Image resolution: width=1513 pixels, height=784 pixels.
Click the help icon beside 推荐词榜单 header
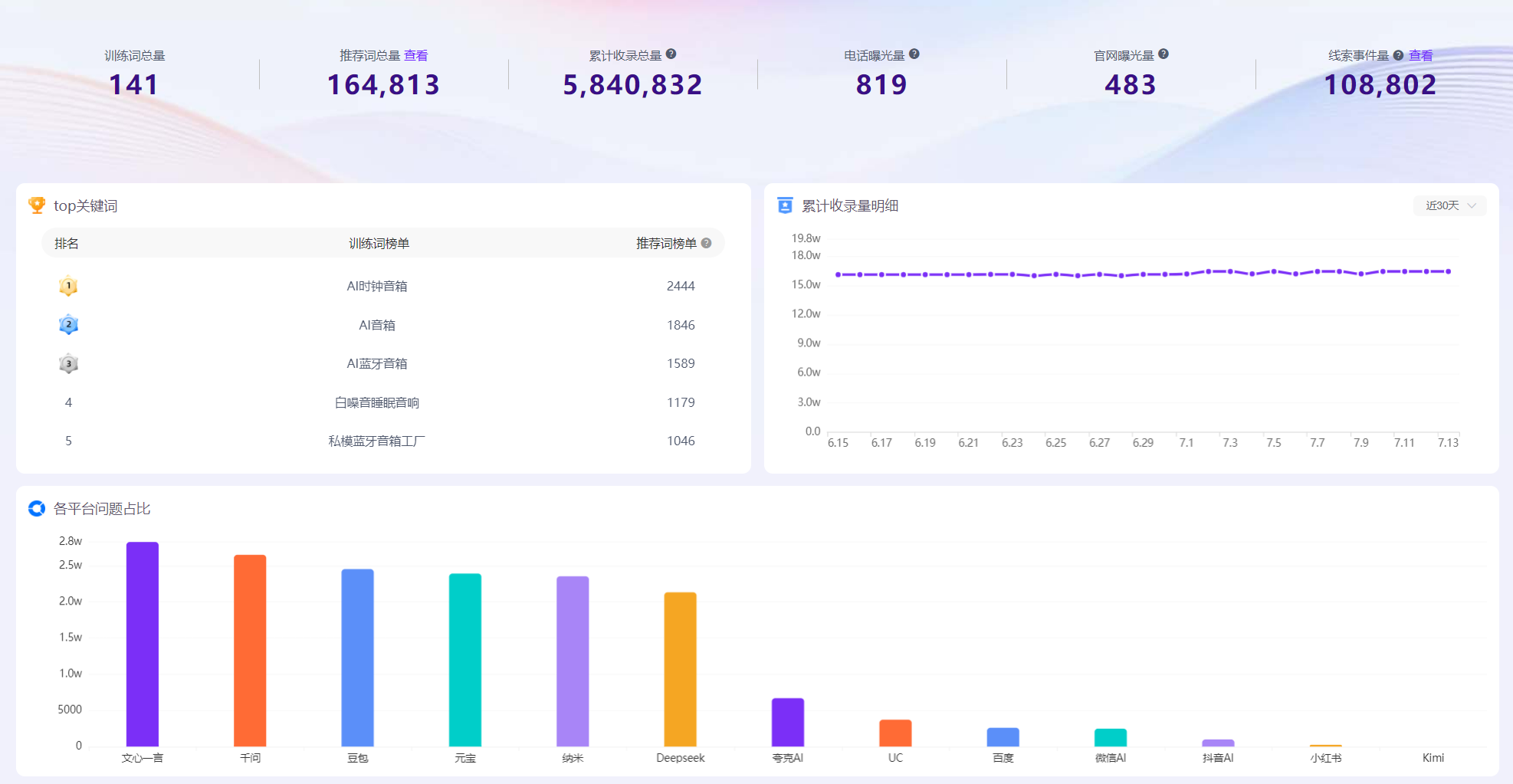706,243
